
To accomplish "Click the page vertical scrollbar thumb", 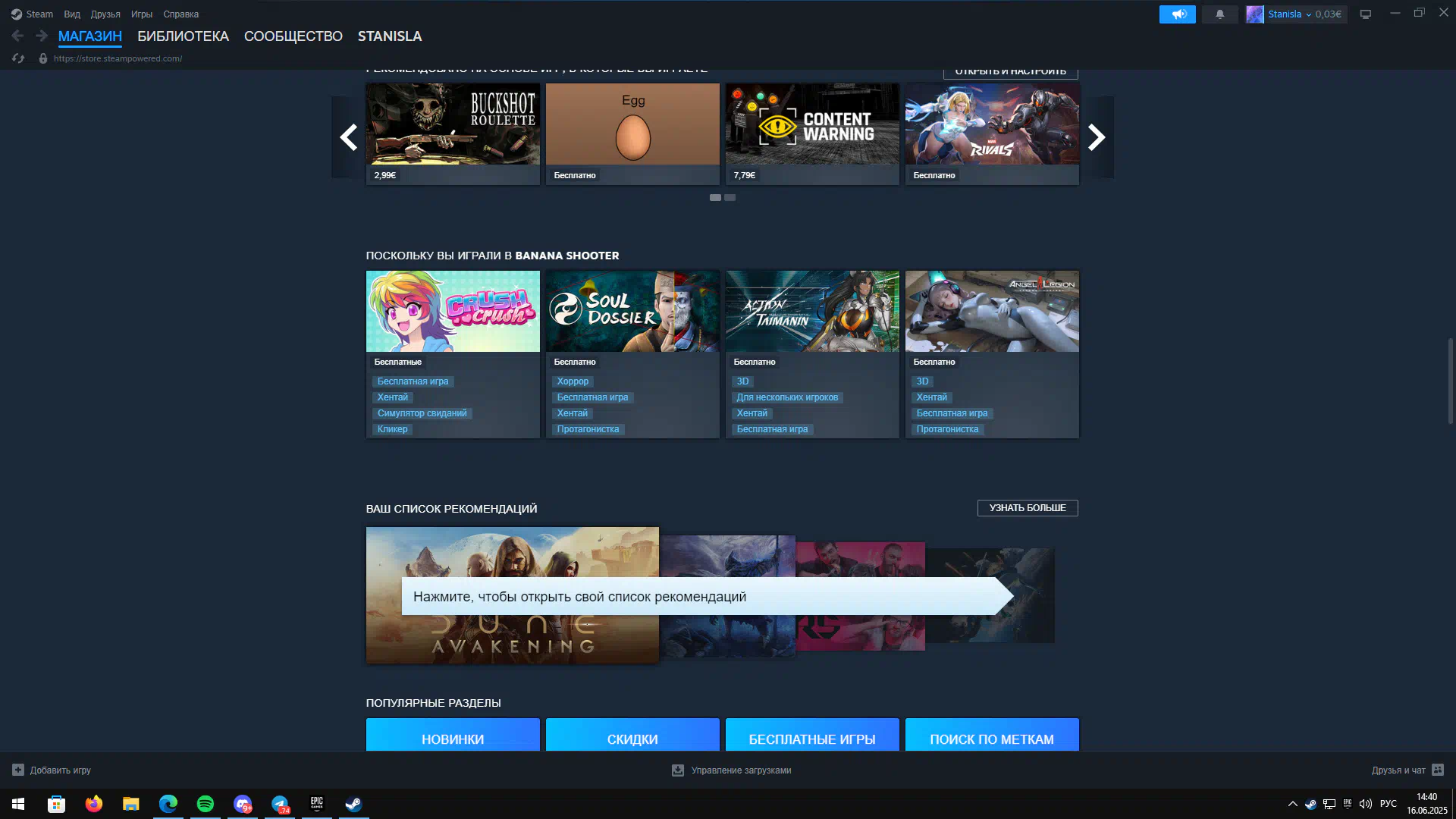I will pyautogui.click(x=1450, y=381).
